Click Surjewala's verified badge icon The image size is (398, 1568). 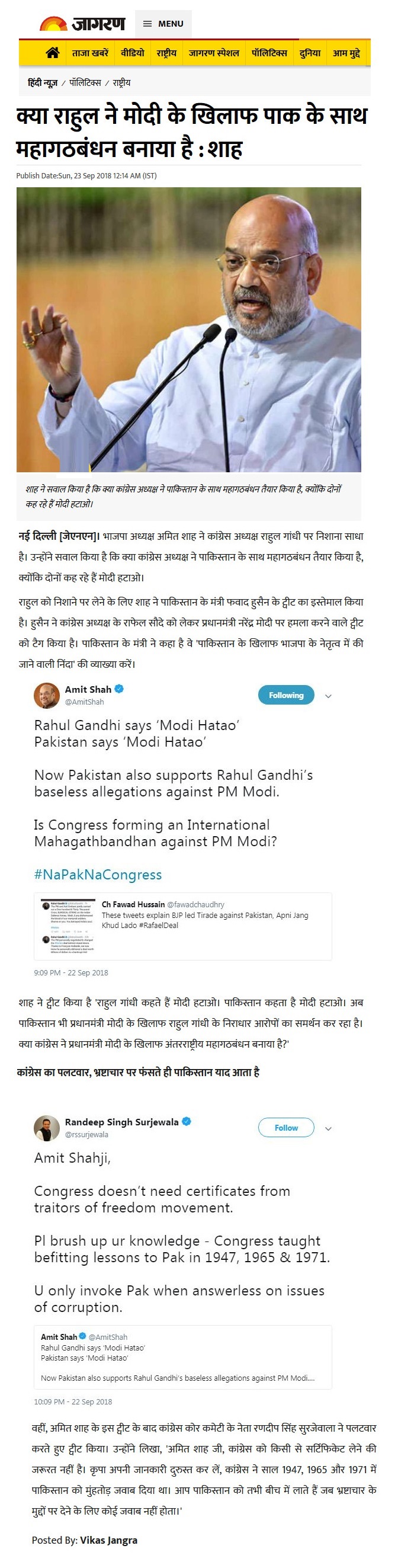187,1121
